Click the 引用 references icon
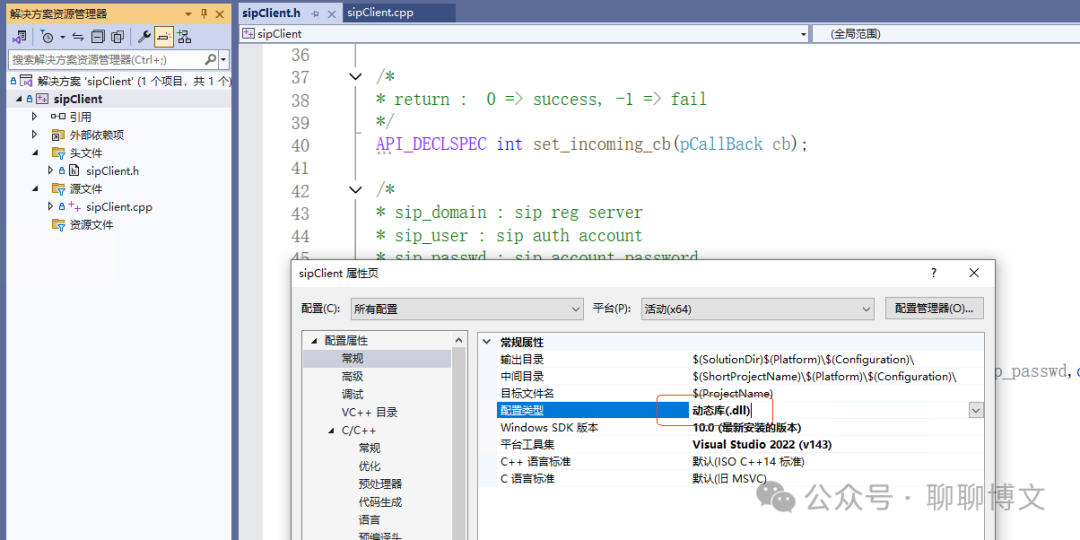1080x540 pixels. (x=58, y=117)
